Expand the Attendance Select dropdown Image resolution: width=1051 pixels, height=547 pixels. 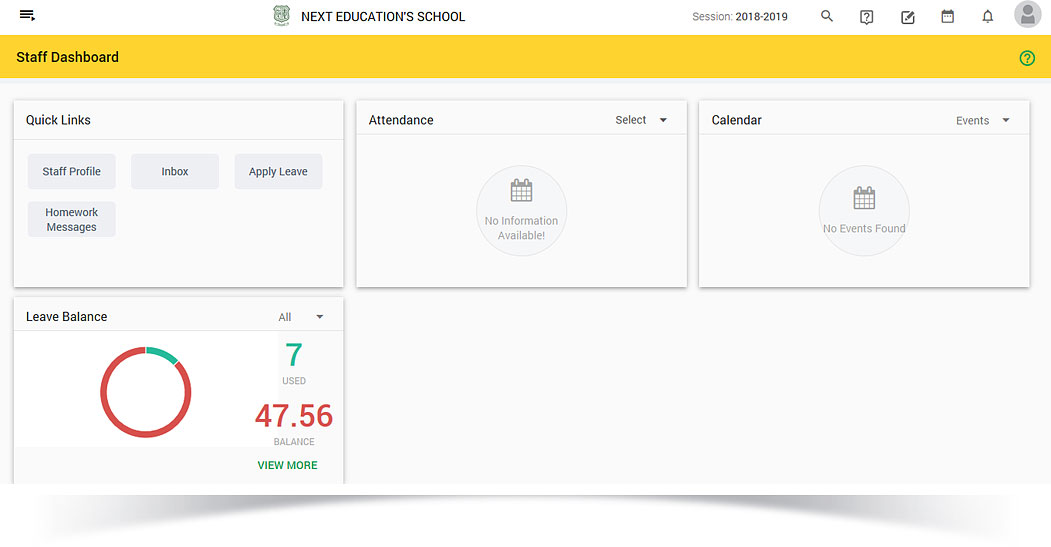coord(642,120)
